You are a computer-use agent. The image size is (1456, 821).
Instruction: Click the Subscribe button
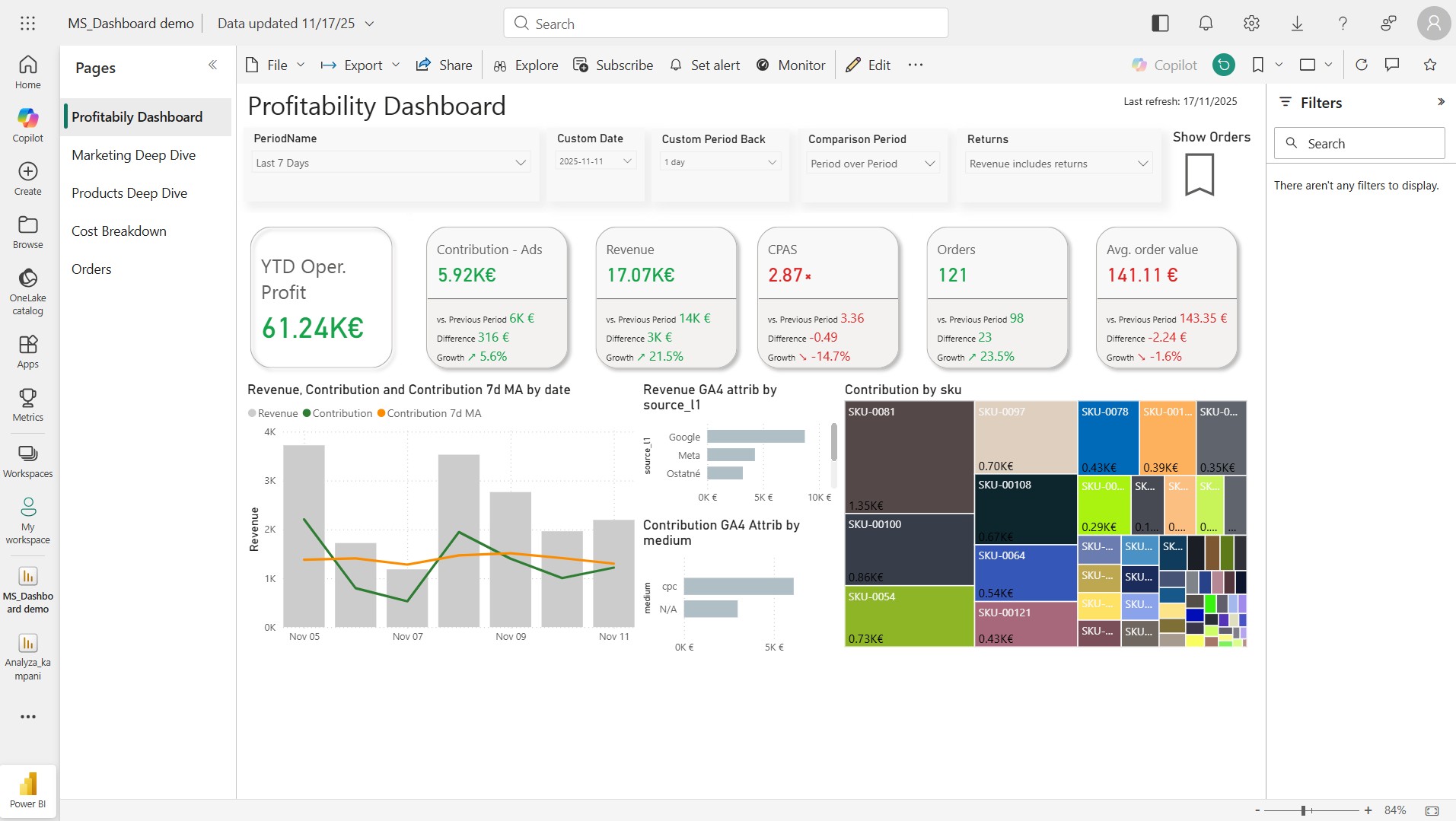click(613, 65)
